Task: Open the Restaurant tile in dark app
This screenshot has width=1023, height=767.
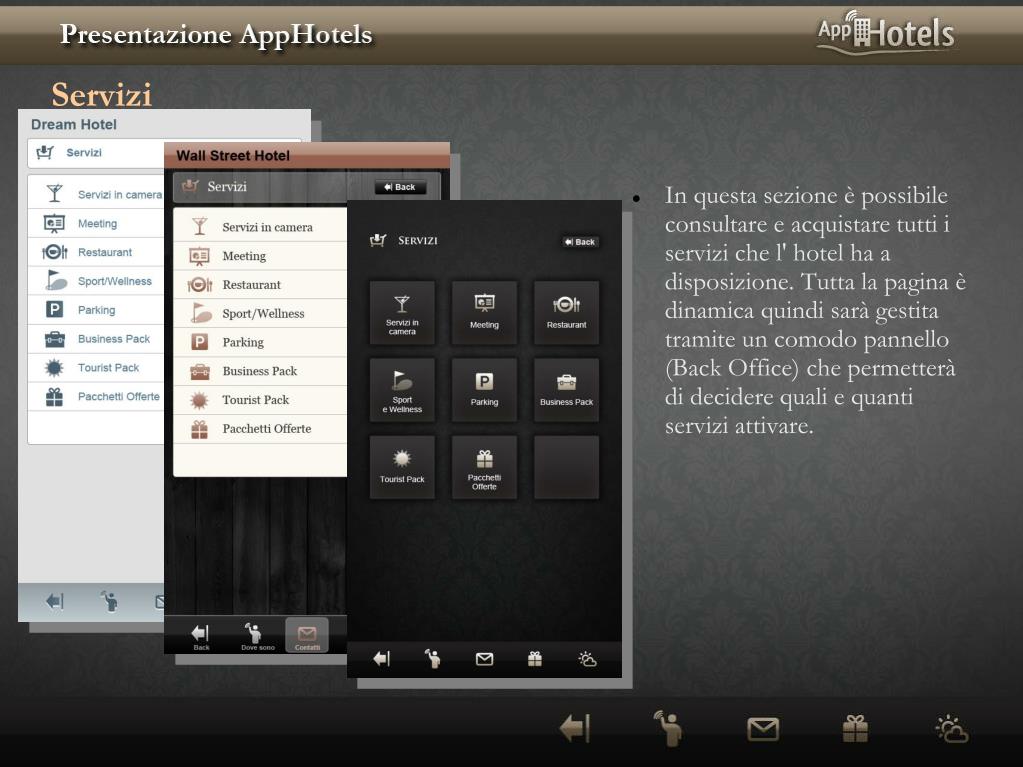Action: [x=566, y=312]
